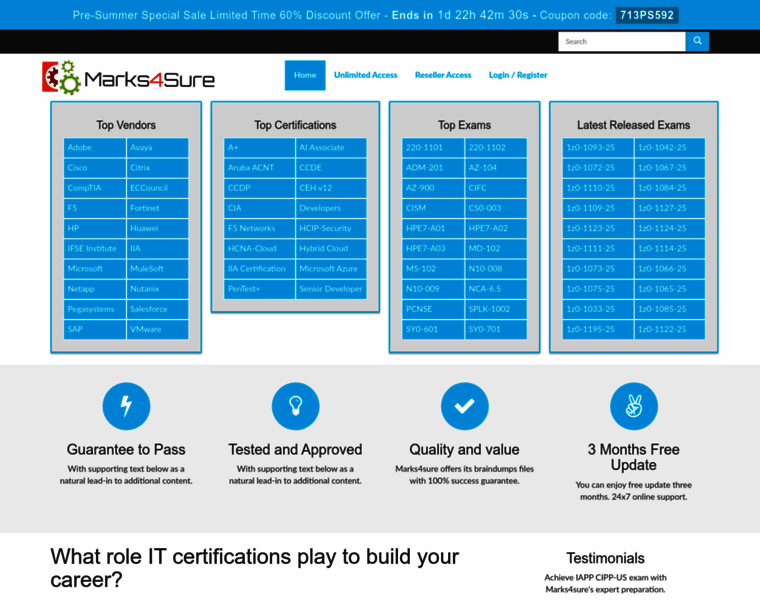Screen dimensions: 760x600
Task: Open the VMware vendor link
Action: coord(158,329)
